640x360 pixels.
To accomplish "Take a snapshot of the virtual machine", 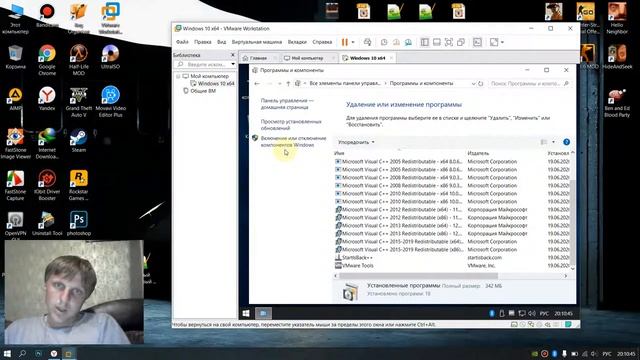I will pos(384,42).
